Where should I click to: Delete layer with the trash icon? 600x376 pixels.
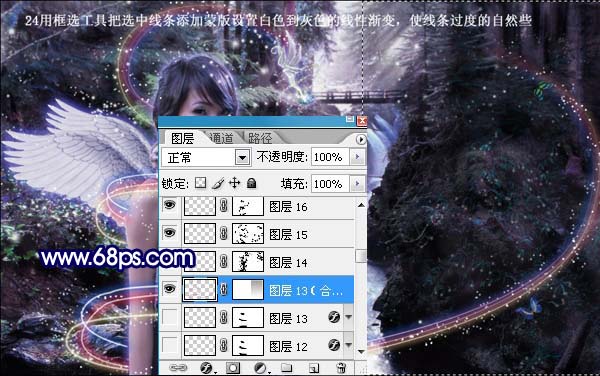tap(341, 368)
